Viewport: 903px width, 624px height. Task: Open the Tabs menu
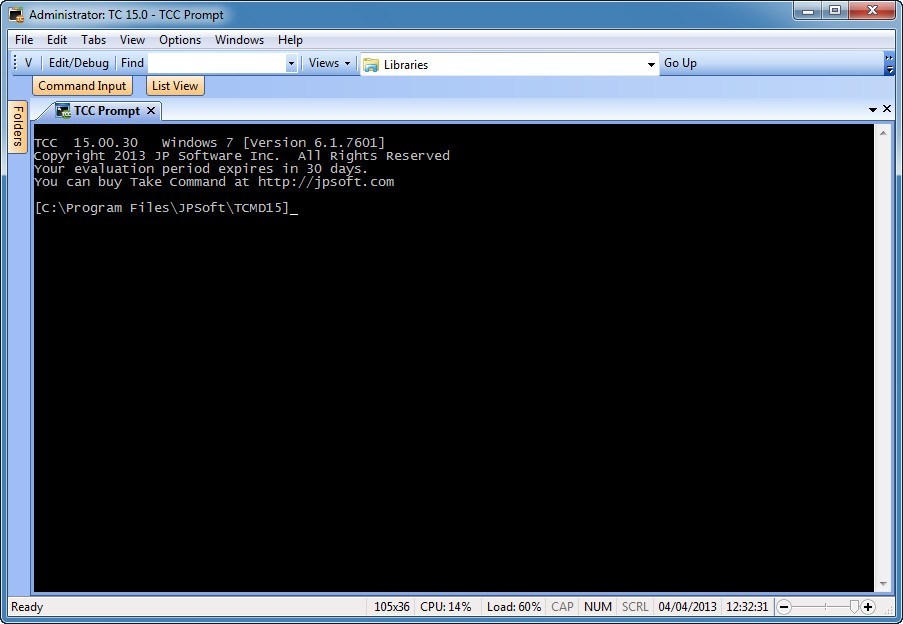click(93, 40)
